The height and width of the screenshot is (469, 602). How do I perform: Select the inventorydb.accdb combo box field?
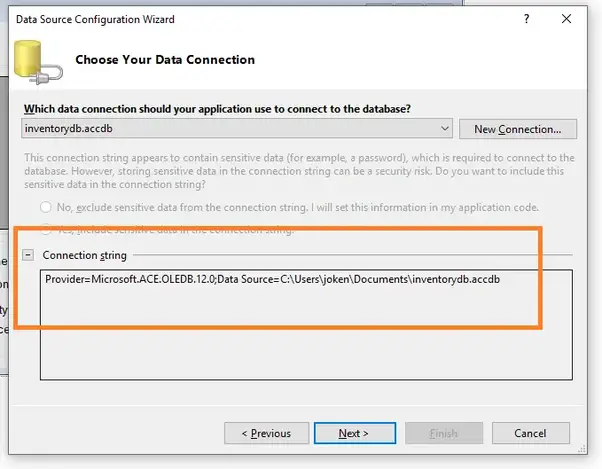(x=230, y=128)
